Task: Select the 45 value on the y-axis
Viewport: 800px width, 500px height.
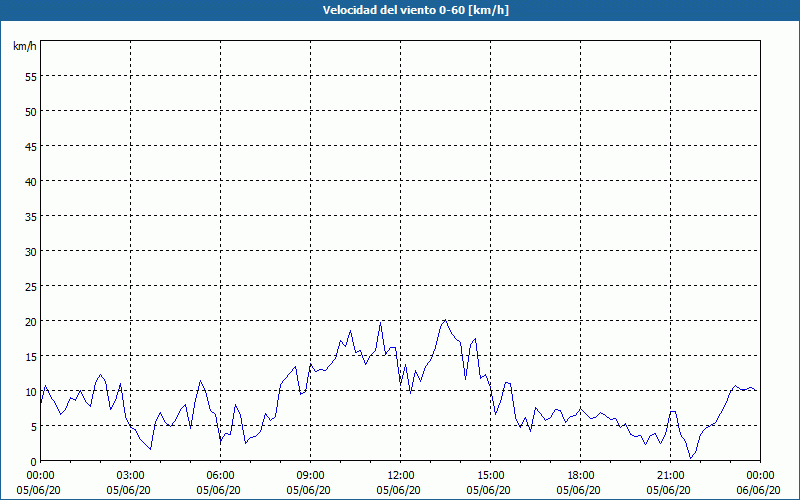Action: (31, 146)
